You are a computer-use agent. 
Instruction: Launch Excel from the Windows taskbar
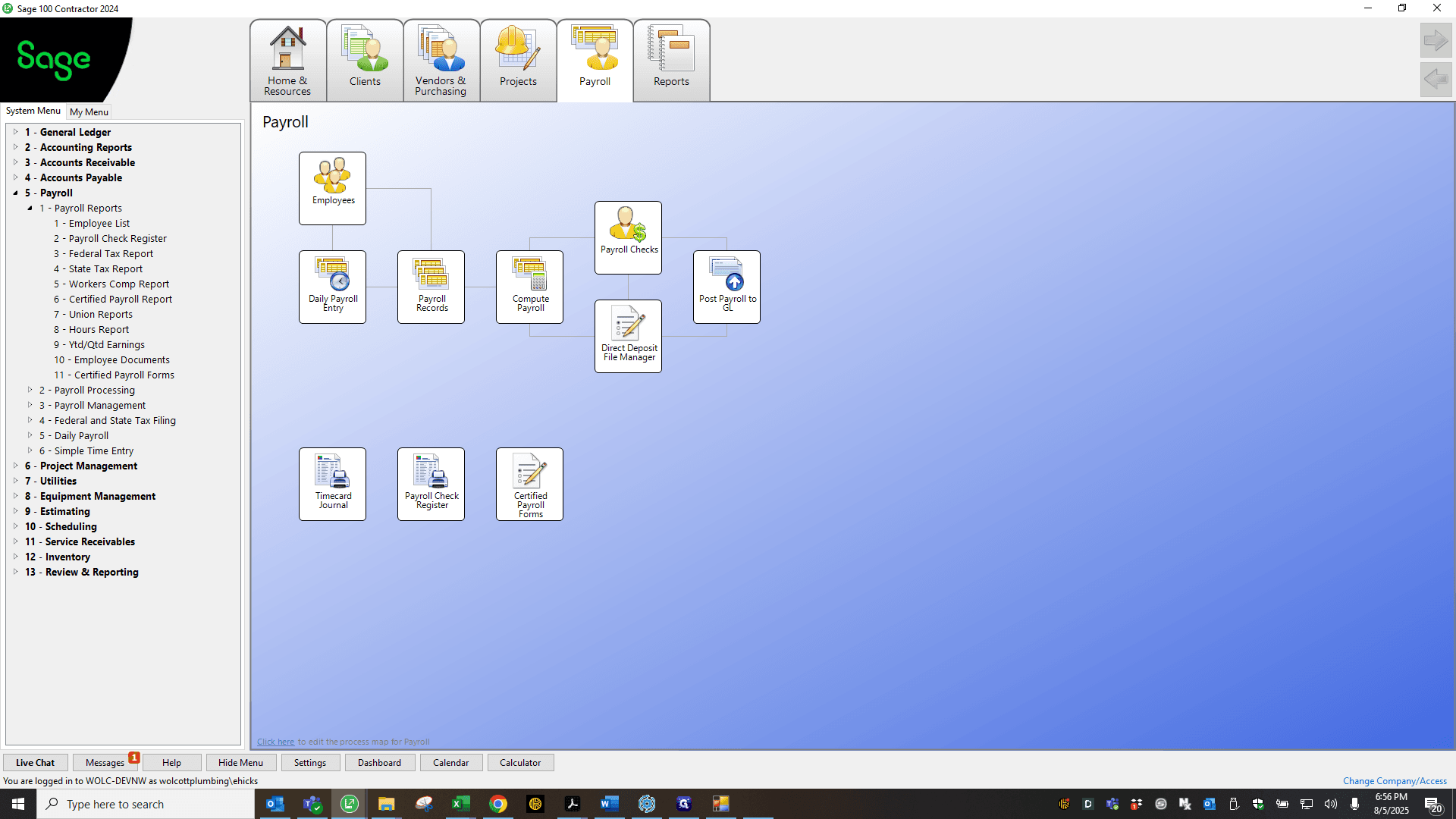point(460,804)
